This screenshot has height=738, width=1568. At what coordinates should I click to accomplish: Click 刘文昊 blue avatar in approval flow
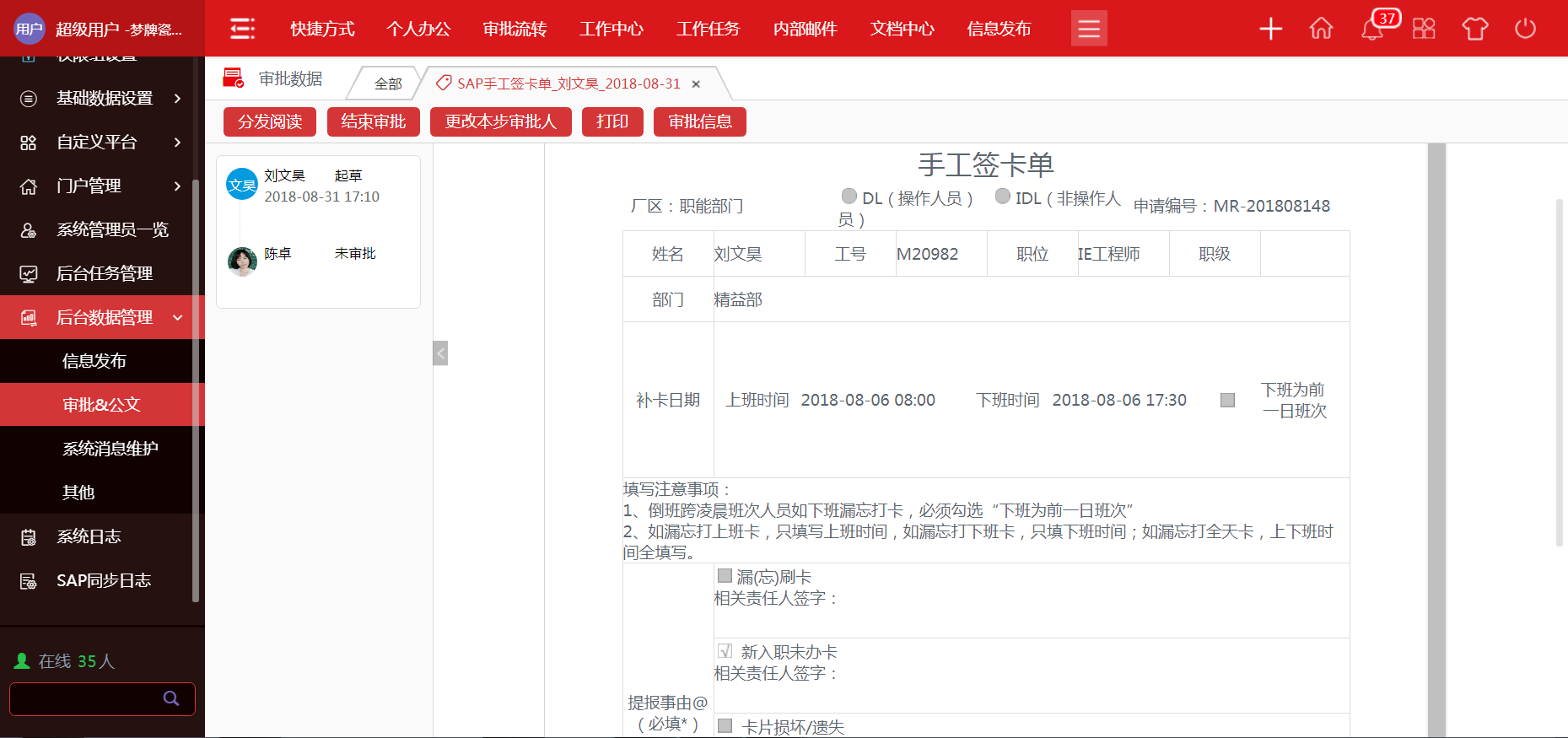tap(242, 184)
